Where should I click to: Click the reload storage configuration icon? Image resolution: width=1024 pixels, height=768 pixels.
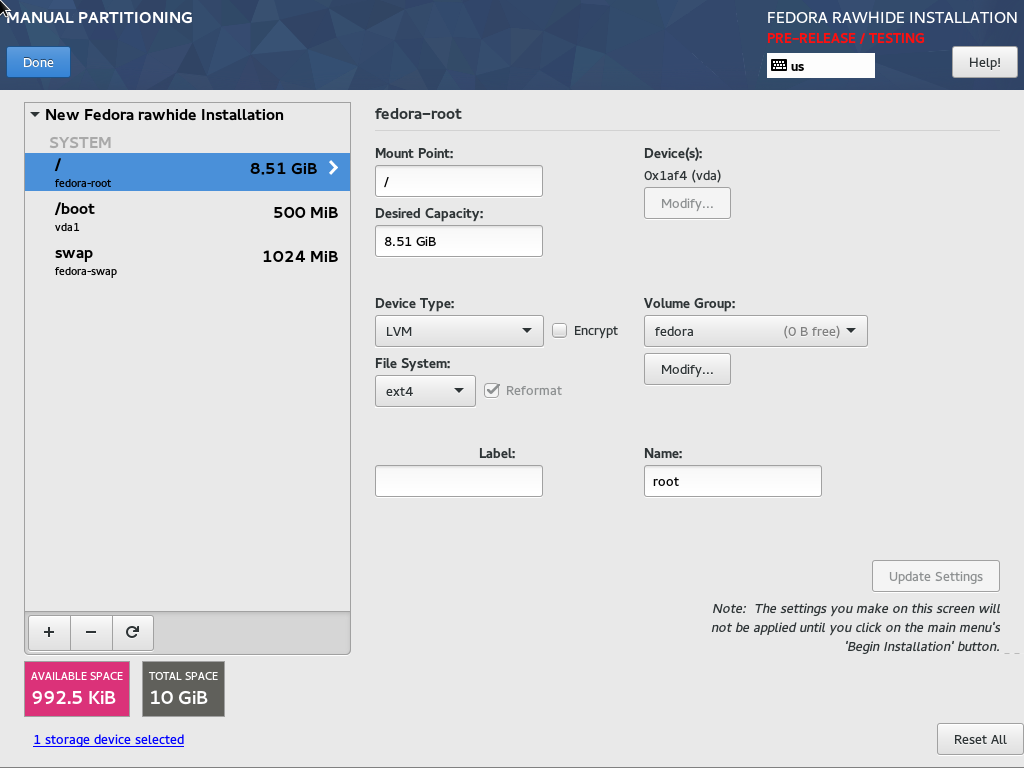click(133, 632)
